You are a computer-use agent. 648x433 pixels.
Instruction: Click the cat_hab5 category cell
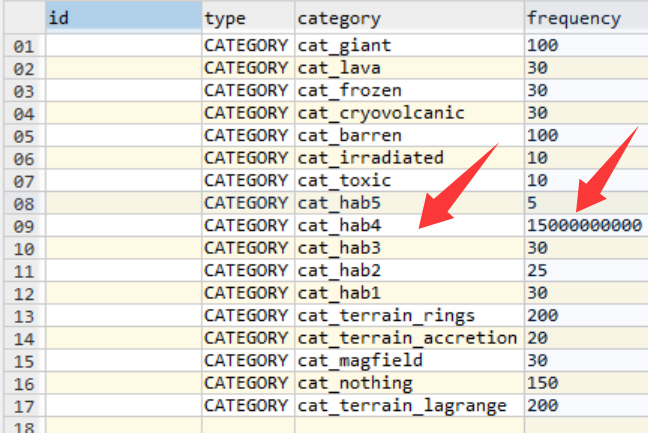(410, 203)
